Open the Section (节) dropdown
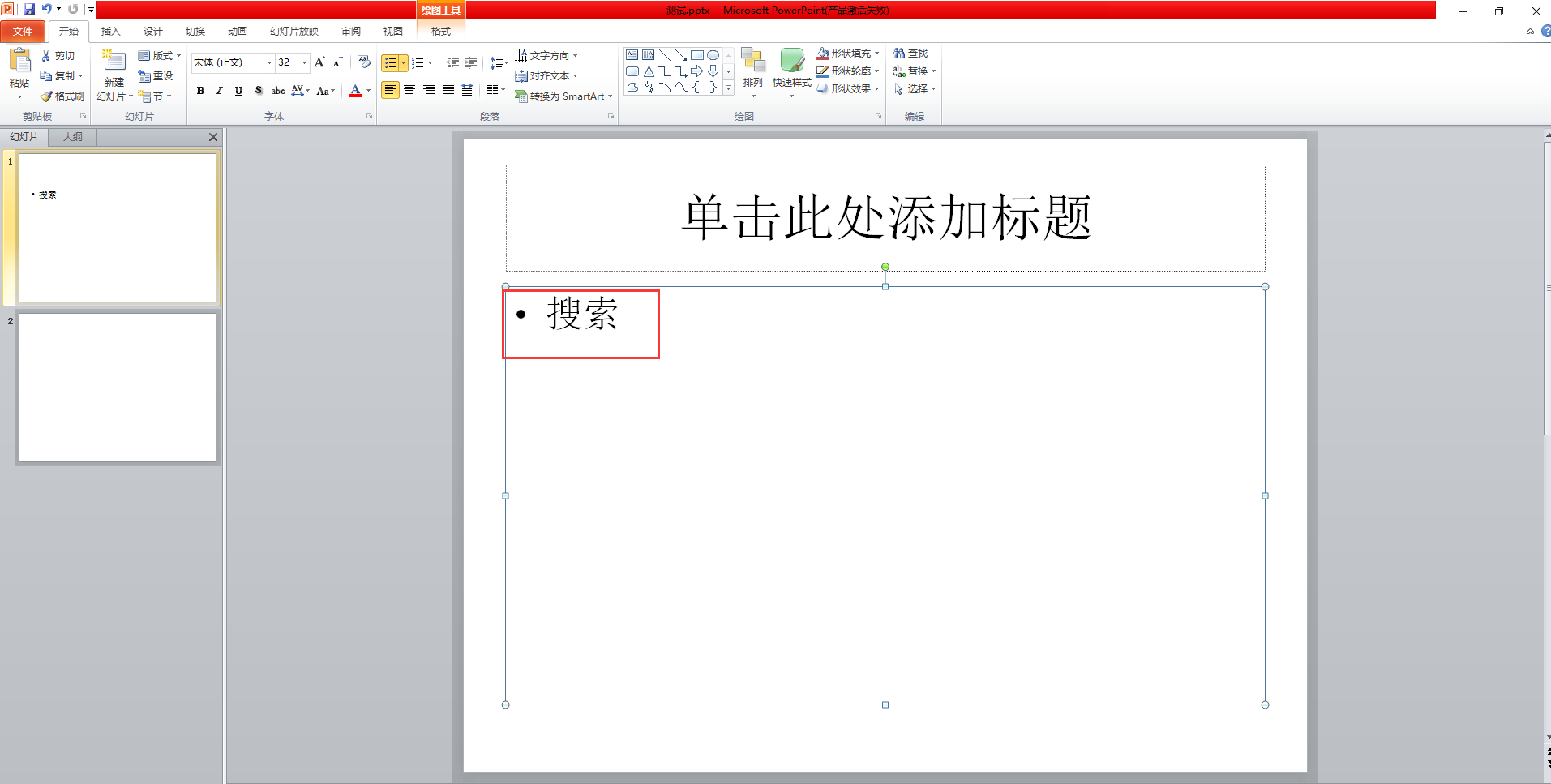The width and height of the screenshot is (1551, 784). pos(155,96)
